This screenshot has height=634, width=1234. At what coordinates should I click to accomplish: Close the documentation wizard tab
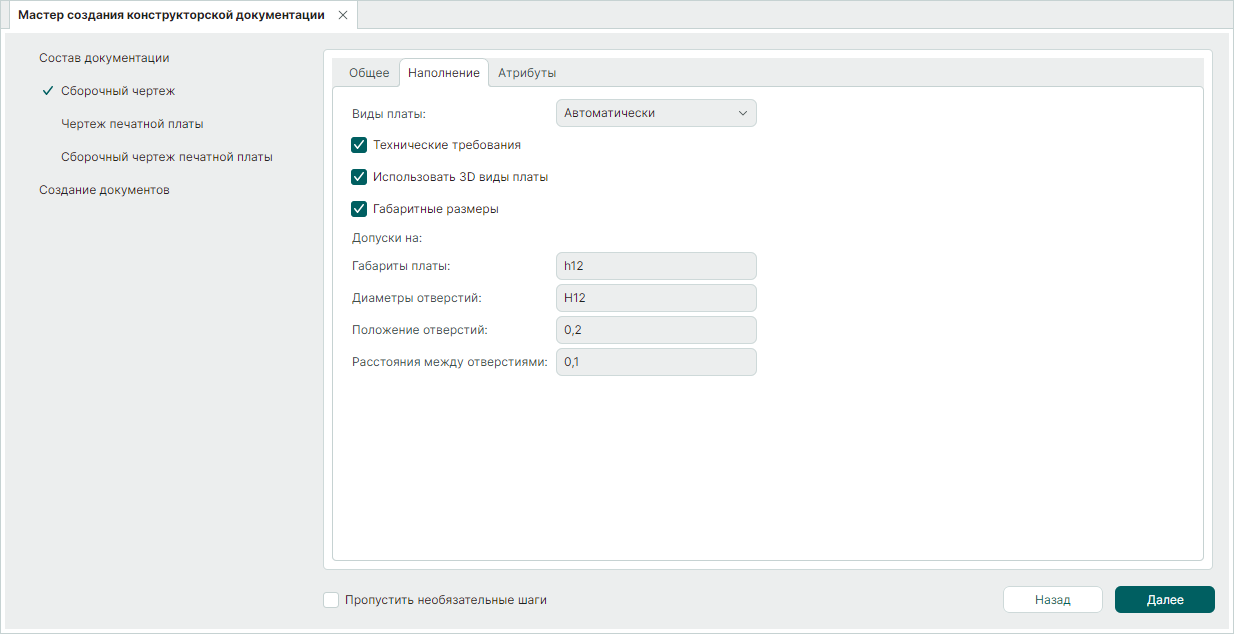tap(343, 15)
